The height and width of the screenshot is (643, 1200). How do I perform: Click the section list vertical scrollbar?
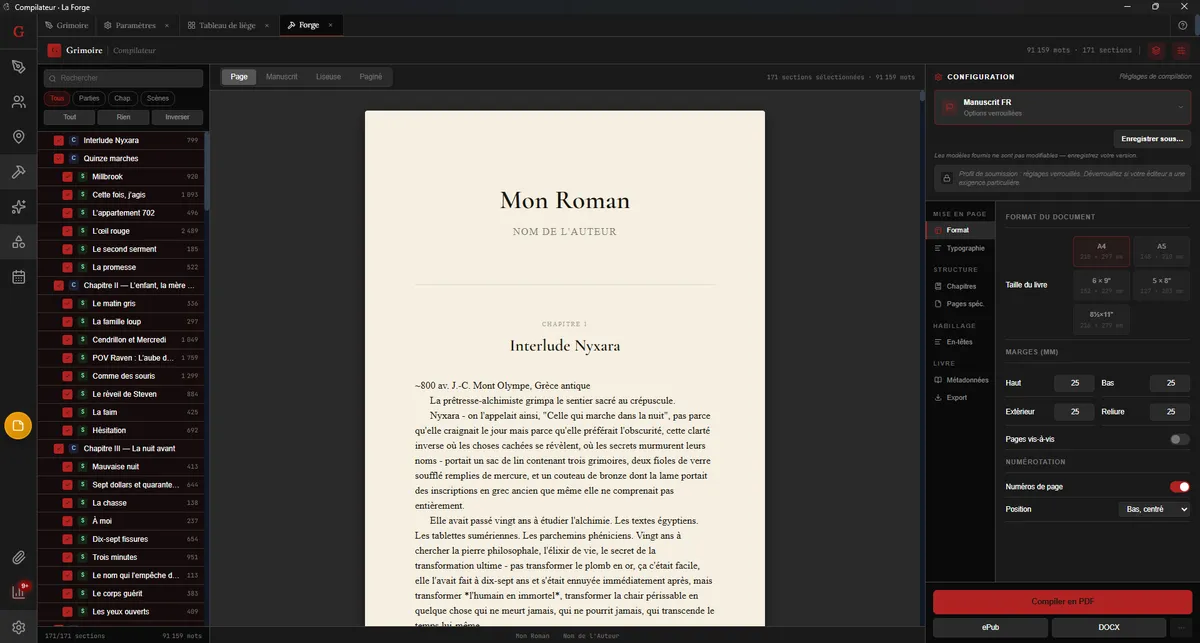(x=207, y=170)
